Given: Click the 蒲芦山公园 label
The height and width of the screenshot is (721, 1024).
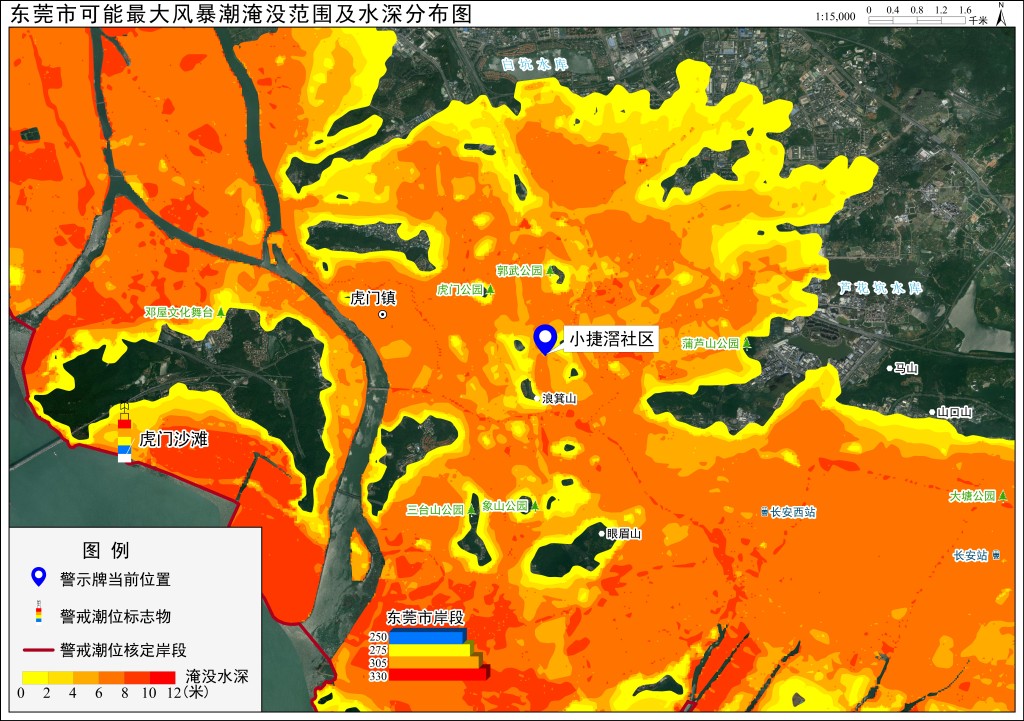Looking at the screenshot, I should click(711, 343).
